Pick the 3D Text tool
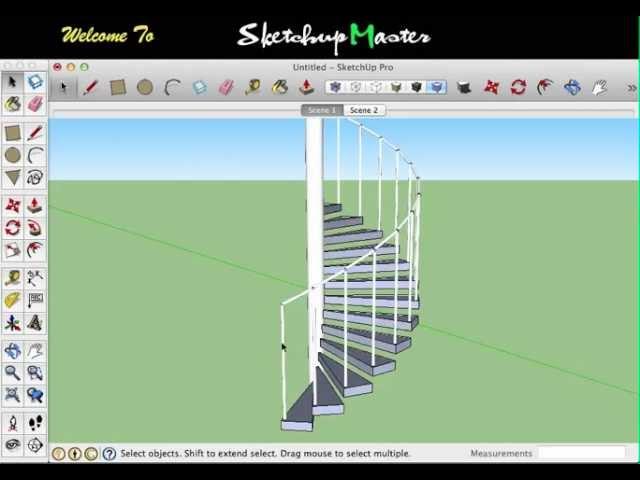The height and width of the screenshot is (480, 640). [35, 322]
